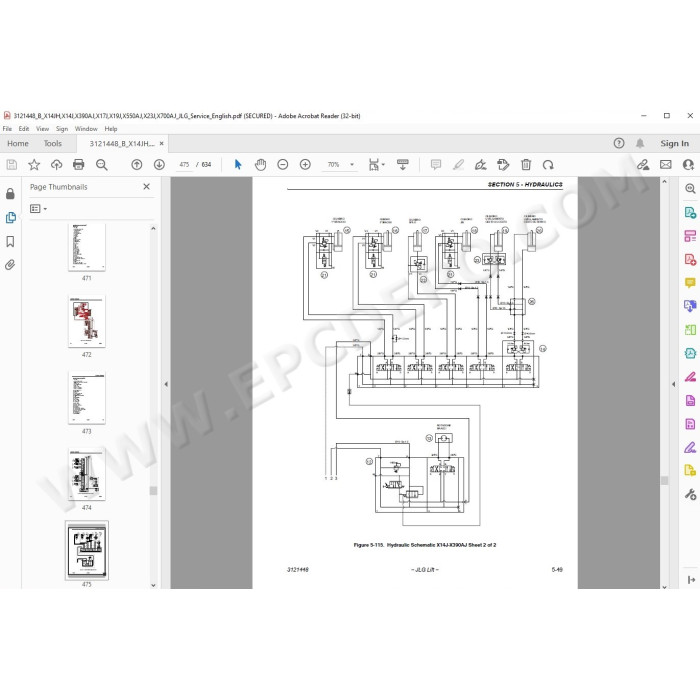Click the document vertical scrollbar thumb
700x700 pixels.
tap(664, 480)
